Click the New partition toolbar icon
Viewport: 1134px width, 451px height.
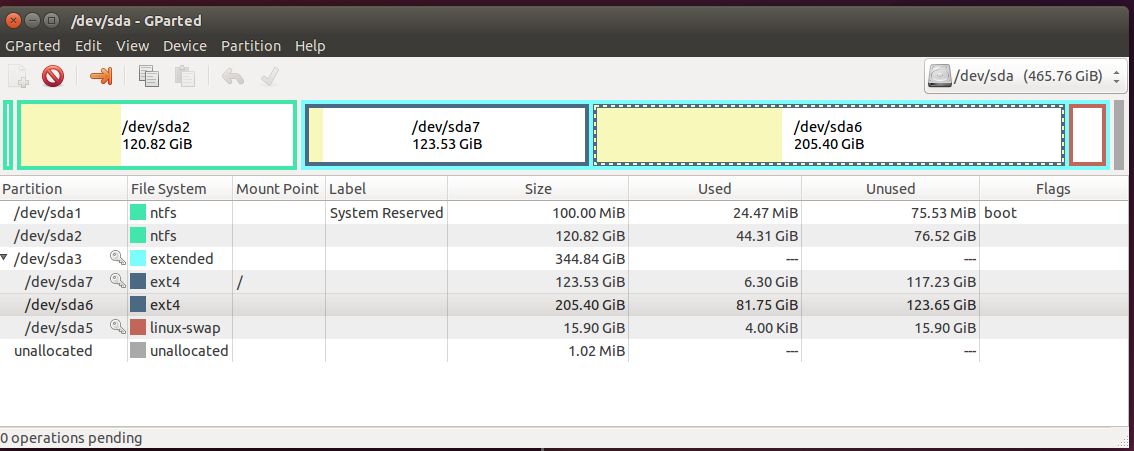coord(18,76)
